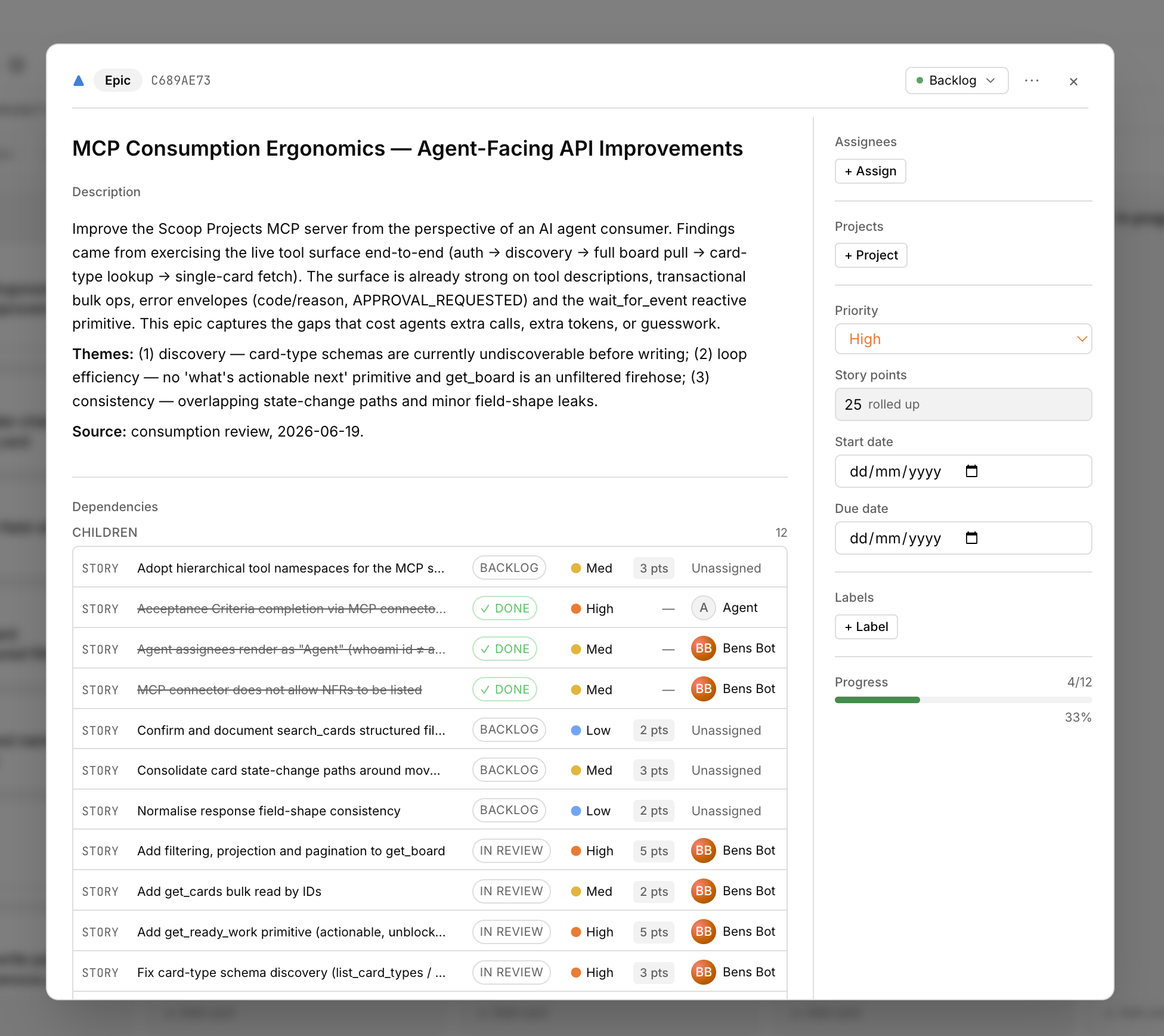The image size is (1164, 1036).
Task: Click the description paragraph text
Action: pos(410,276)
